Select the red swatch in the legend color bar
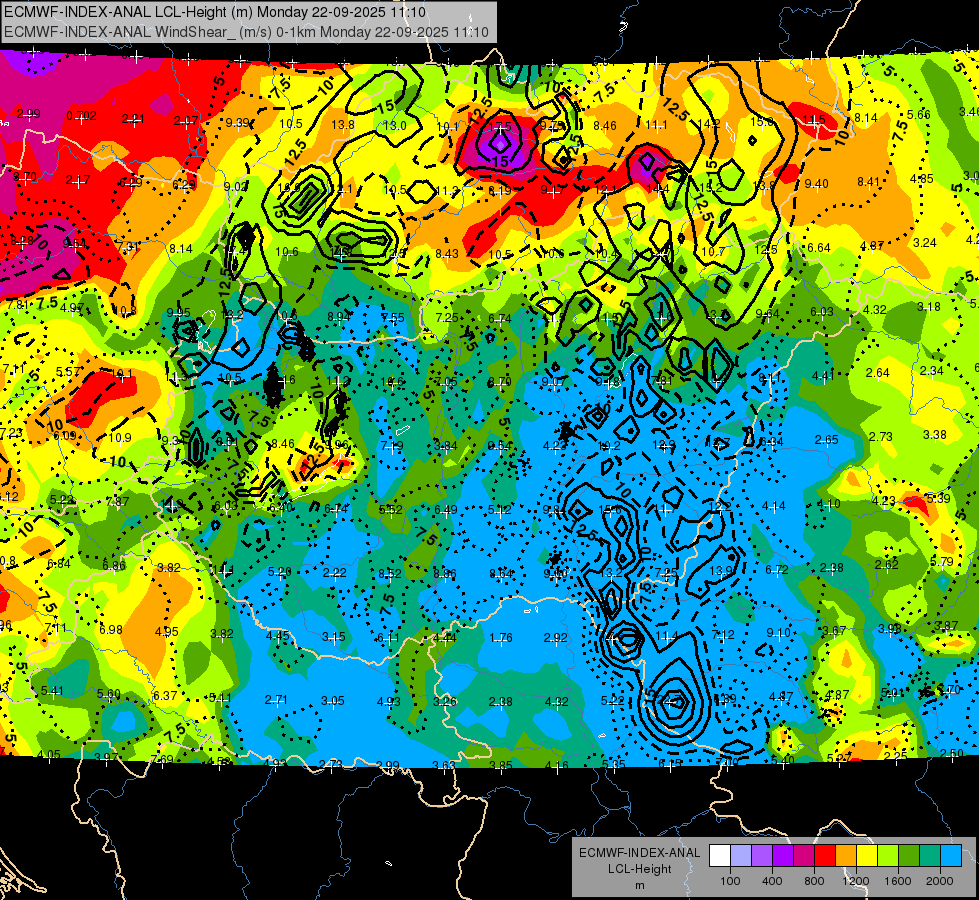This screenshot has height=900, width=979. [825, 856]
